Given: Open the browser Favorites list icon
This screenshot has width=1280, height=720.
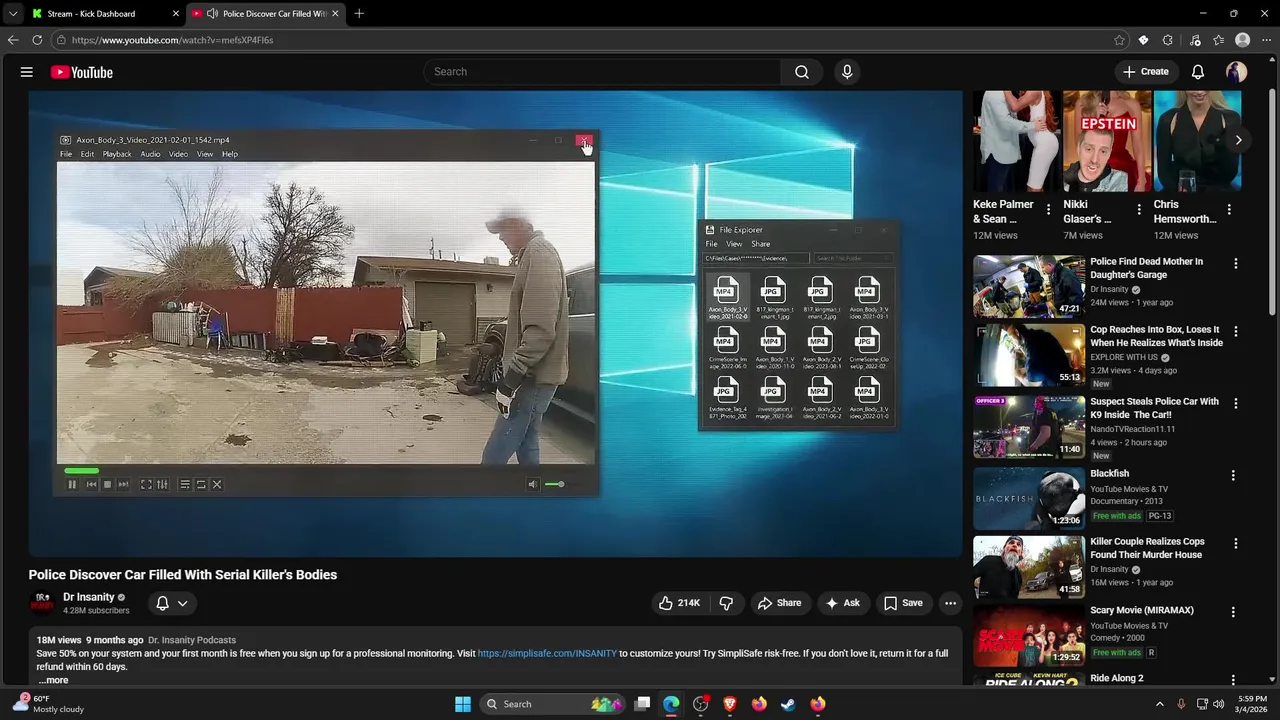Looking at the screenshot, I should coord(1219,40).
